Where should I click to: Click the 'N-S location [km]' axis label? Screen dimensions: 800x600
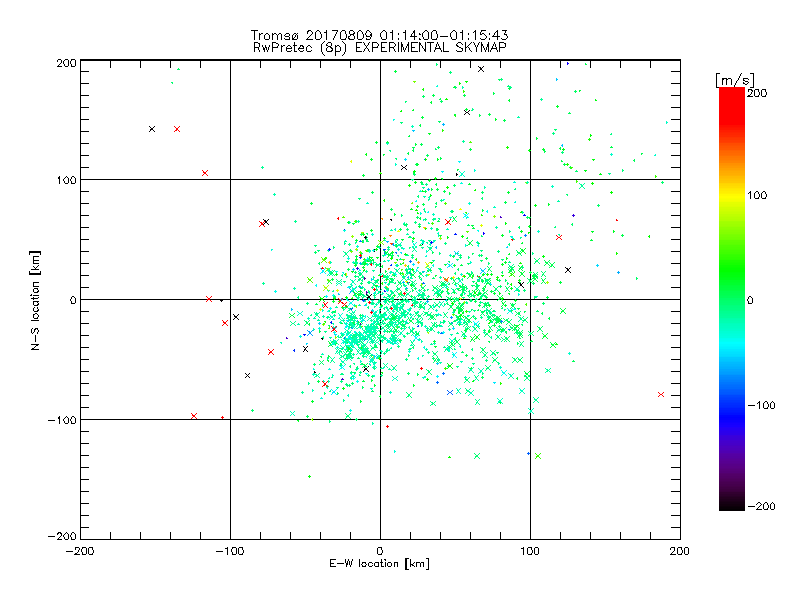pos(35,301)
